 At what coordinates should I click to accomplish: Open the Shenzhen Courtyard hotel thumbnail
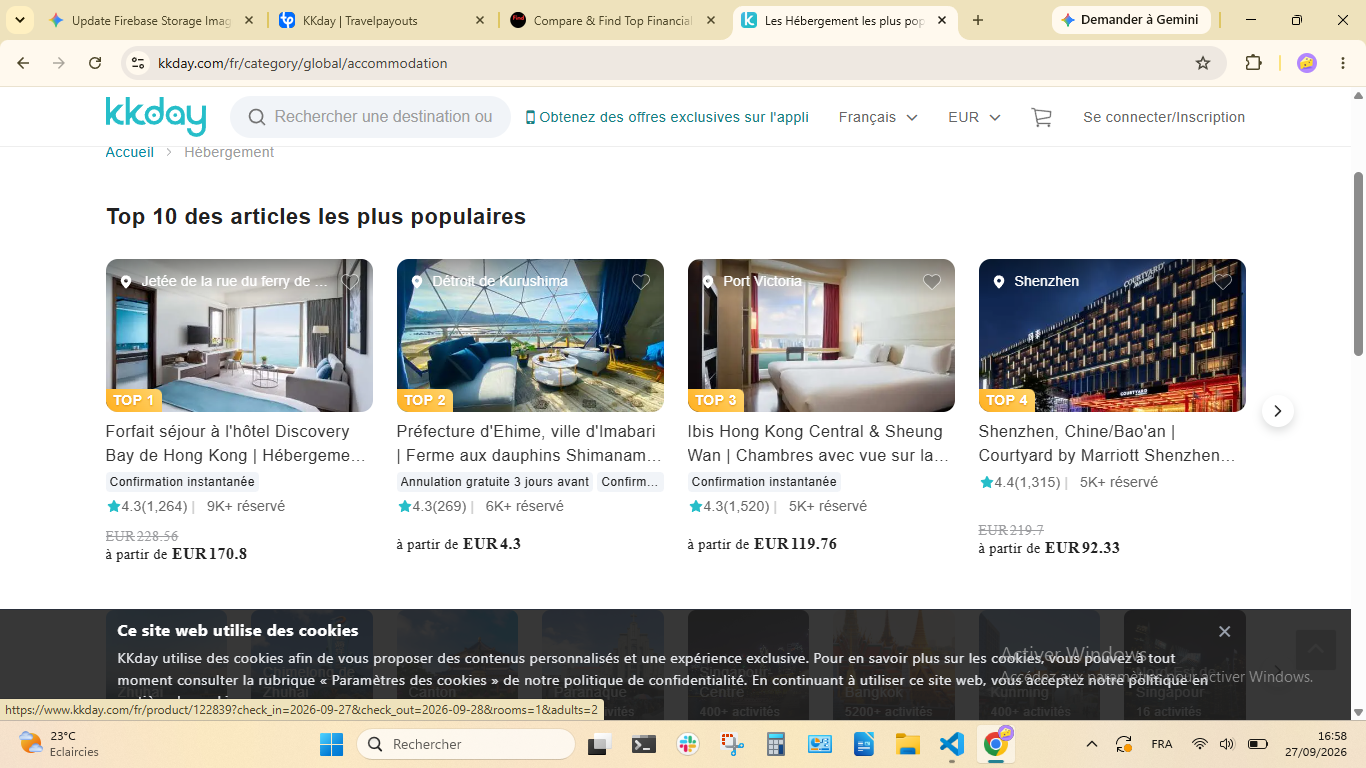(1112, 335)
